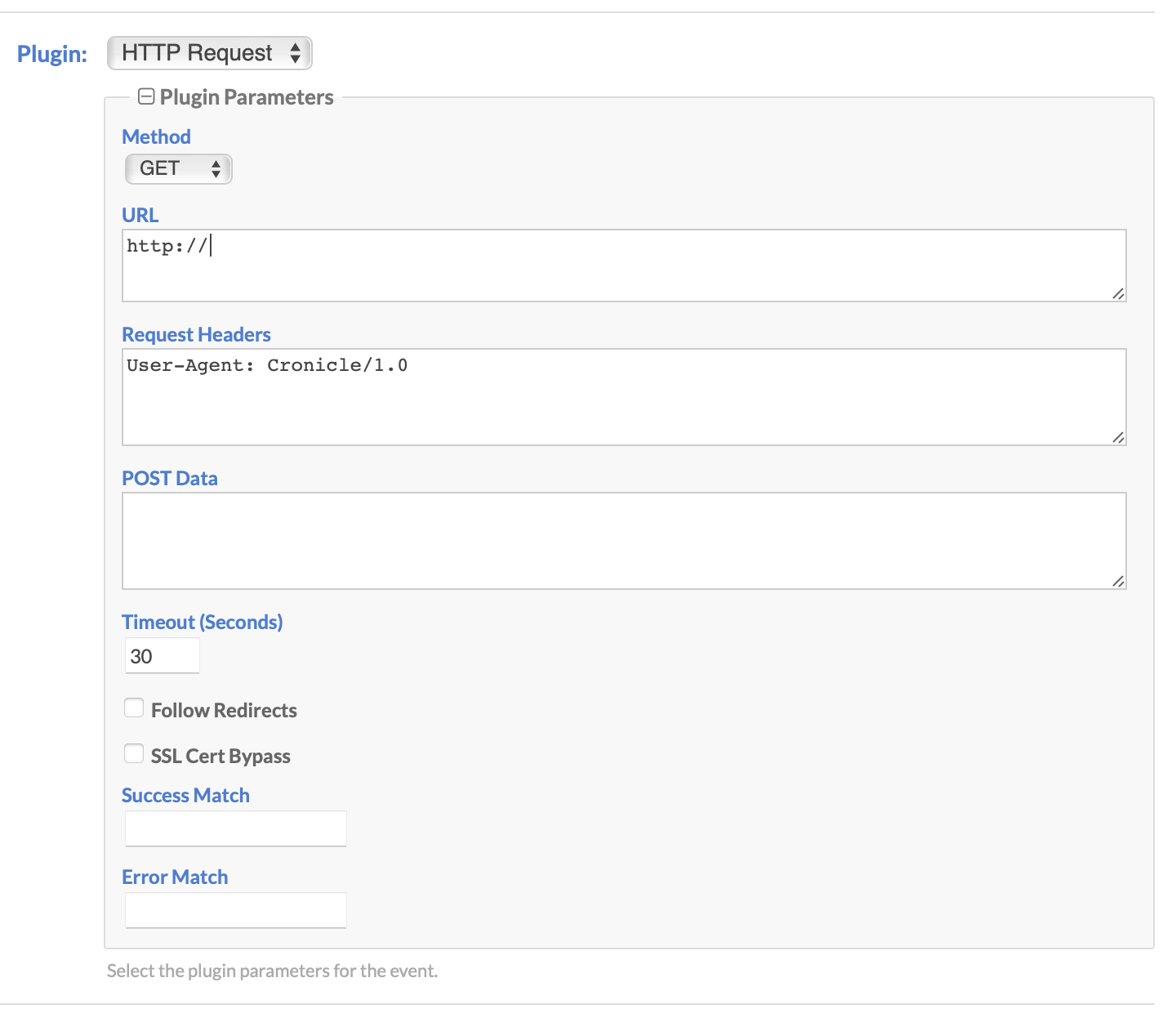Image resolution: width=1176 pixels, height=1018 pixels.
Task: Click the Plugin label link
Action: coord(52,54)
